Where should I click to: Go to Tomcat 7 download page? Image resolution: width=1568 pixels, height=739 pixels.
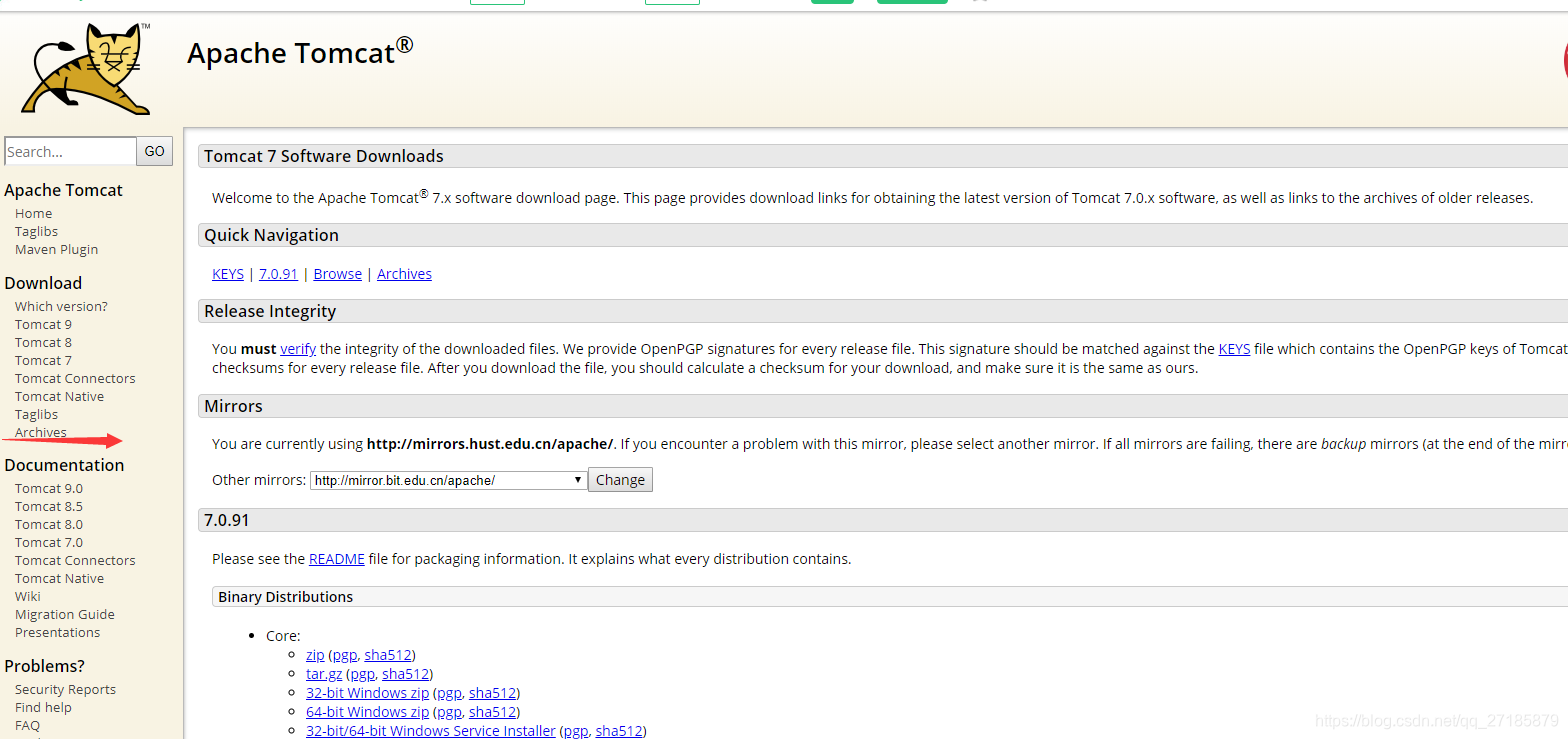43,360
